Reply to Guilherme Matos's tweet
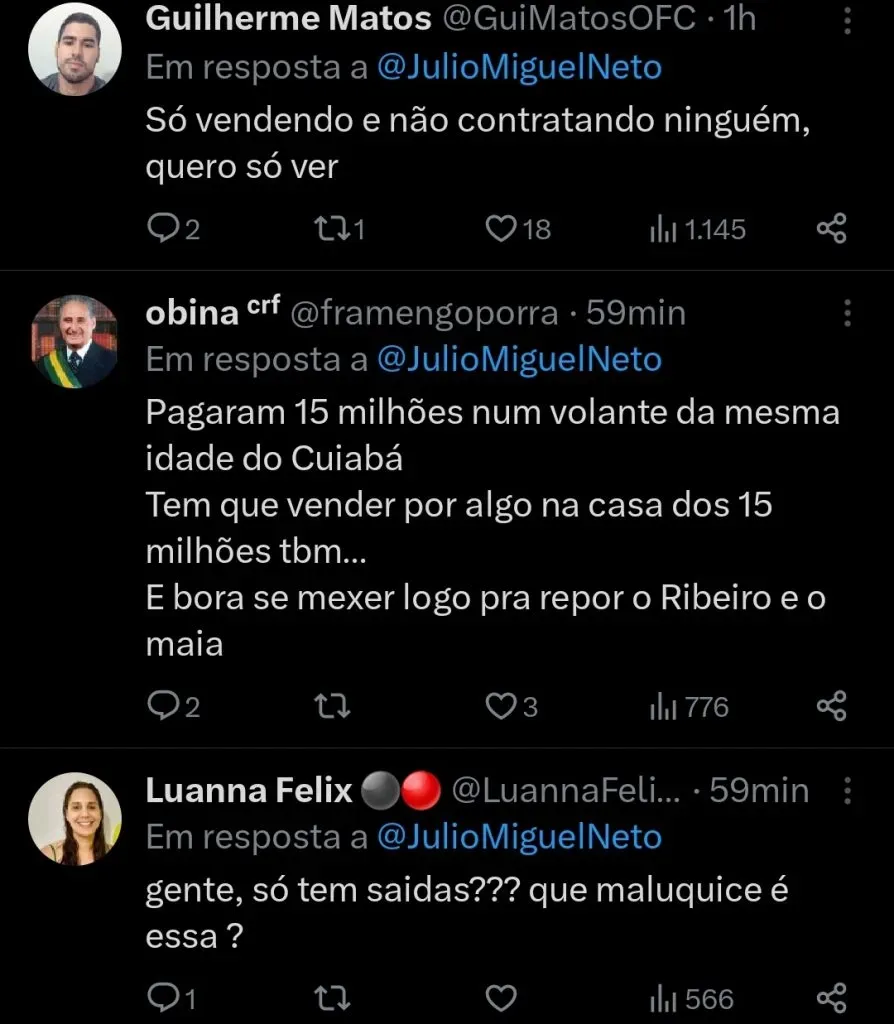The height and width of the screenshot is (1024, 894). 162,229
